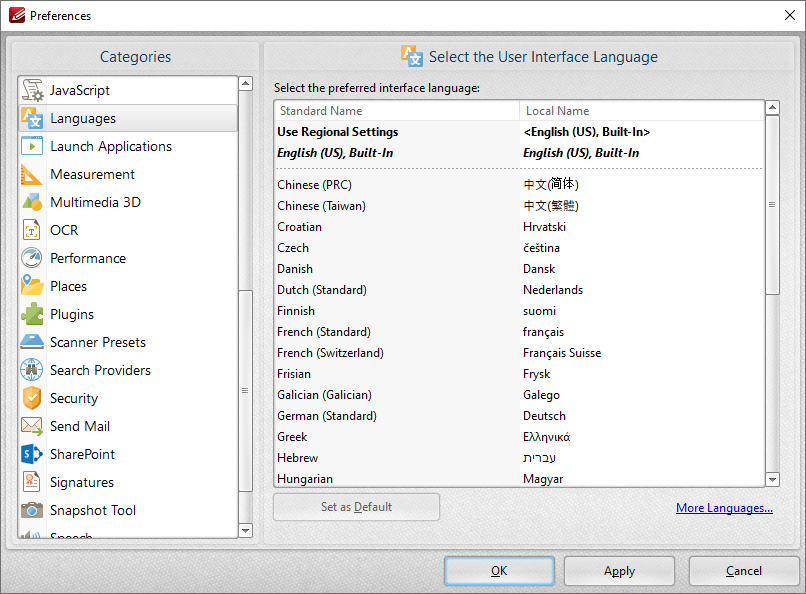Confirm with the OK button

pos(499,571)
